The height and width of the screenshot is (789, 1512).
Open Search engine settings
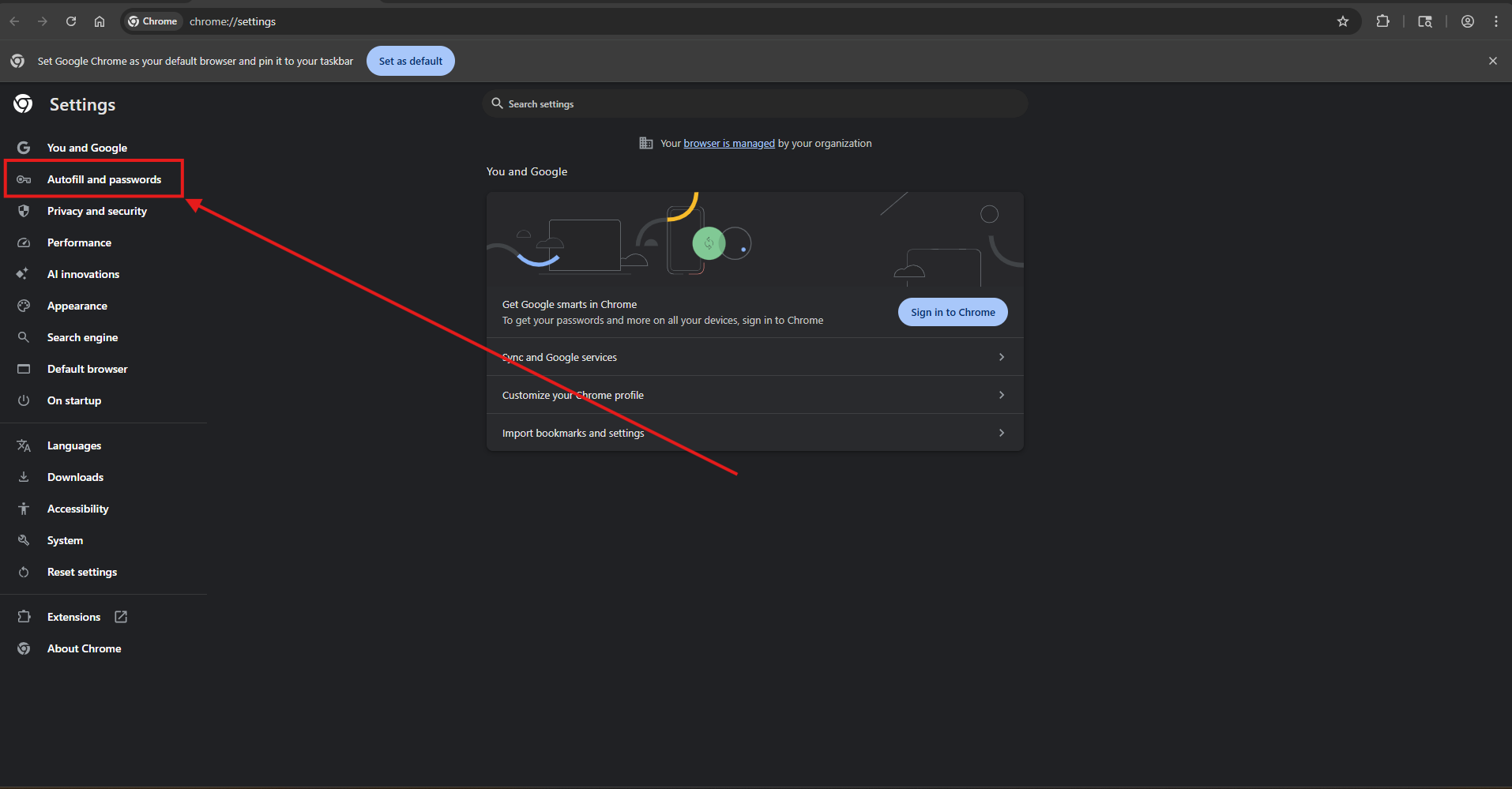point(82,337)
